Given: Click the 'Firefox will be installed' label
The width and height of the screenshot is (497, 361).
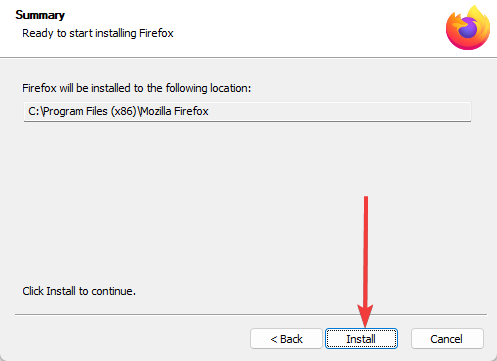Looking at the screenshot, I should 136,88.
